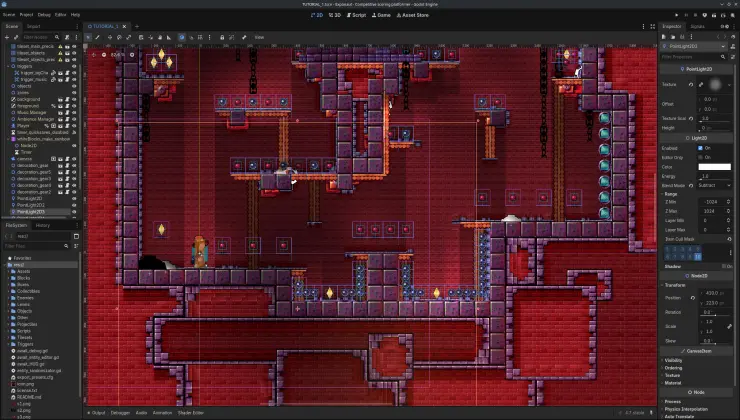Expand the Assets folder in FileSystem
Image resolution: width=740 pixels, height=420 pixels.
coord(8,271)
